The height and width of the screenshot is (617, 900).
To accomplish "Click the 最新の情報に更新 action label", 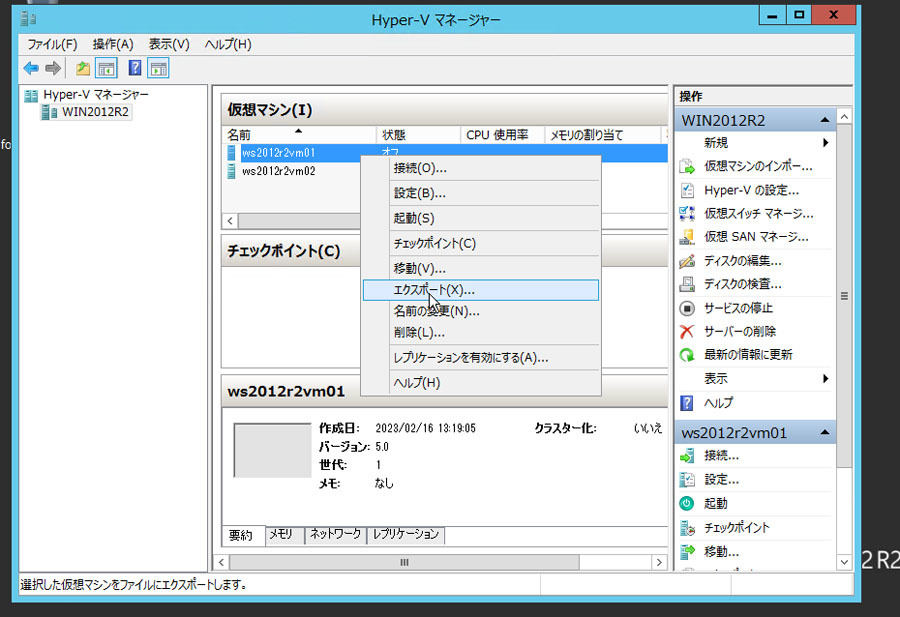I will point(748,355).
